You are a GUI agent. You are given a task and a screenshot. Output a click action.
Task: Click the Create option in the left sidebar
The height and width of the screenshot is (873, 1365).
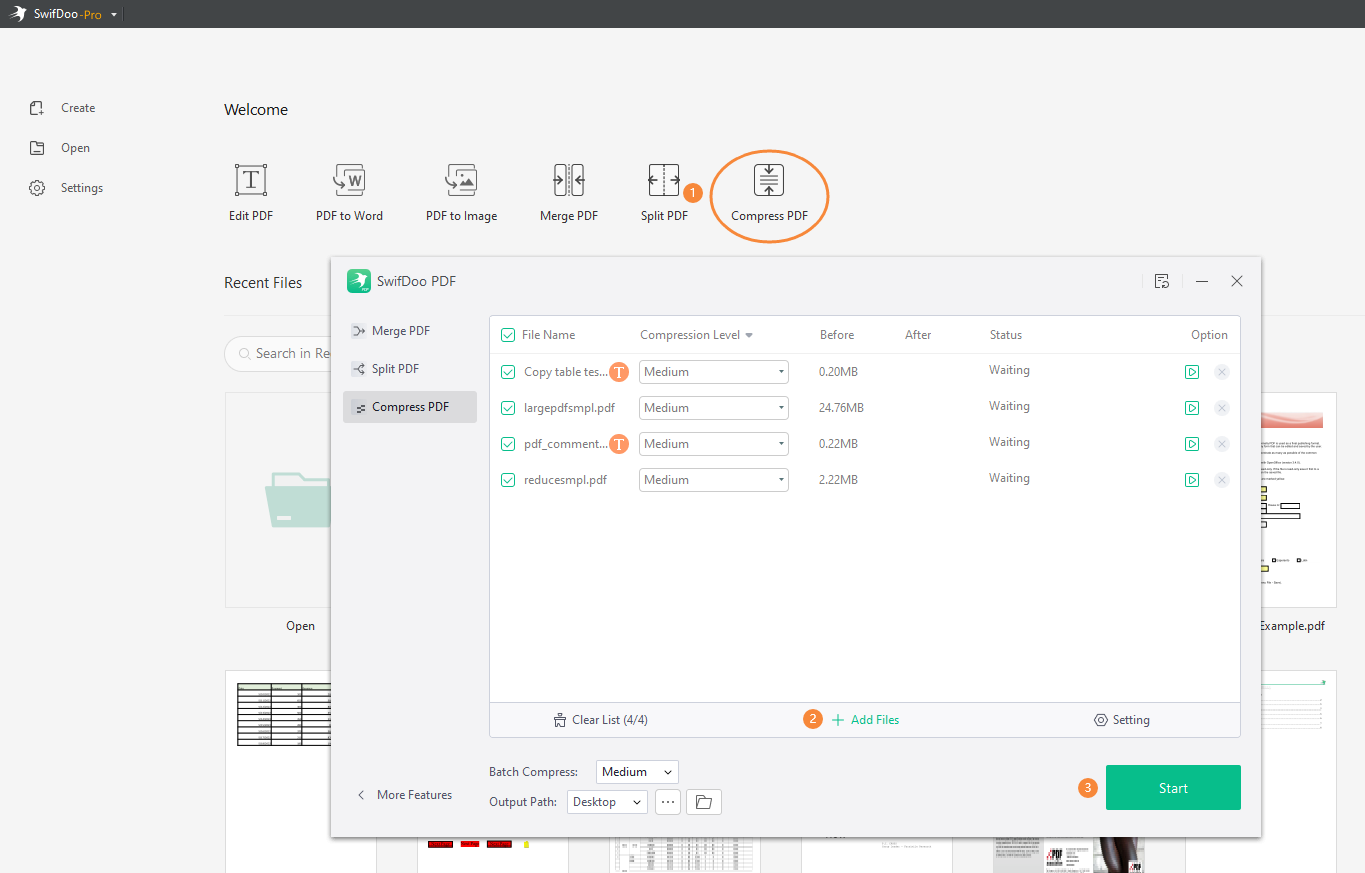pos(62,108)
